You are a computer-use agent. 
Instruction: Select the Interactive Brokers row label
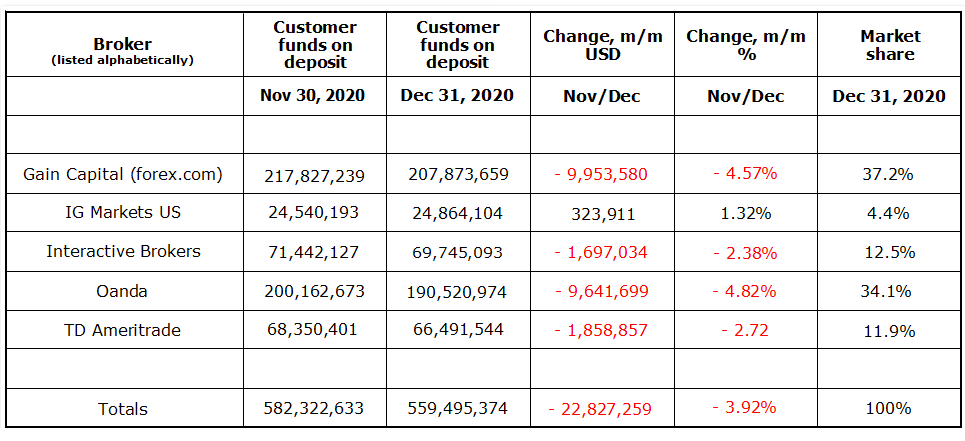[123, 251]
